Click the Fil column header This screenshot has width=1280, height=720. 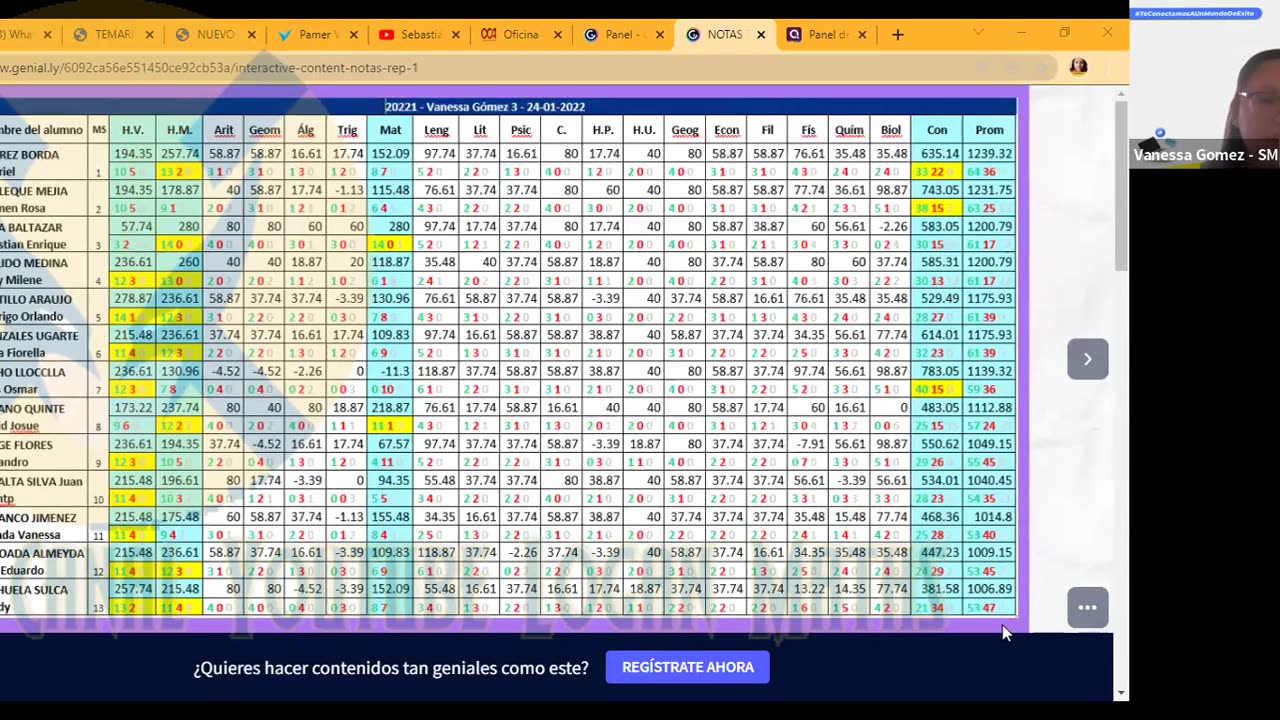(767, 130)
